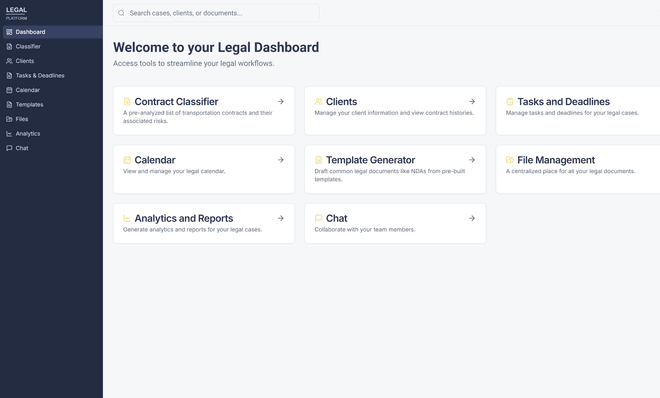Click 'Manage your client information' description text
Screen dimensions: 660x398
tap(394, 113)
